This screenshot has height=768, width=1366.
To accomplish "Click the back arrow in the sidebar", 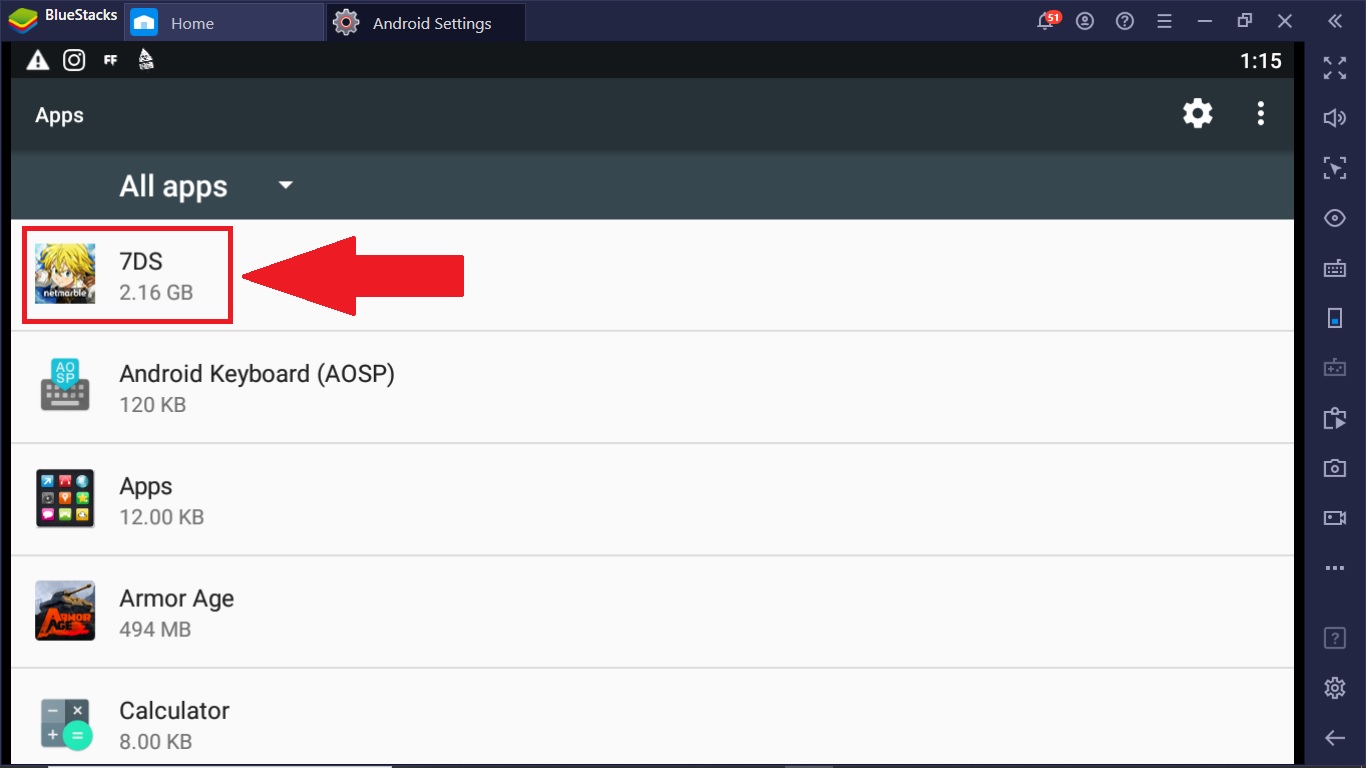I will (x=1335, y=738).
